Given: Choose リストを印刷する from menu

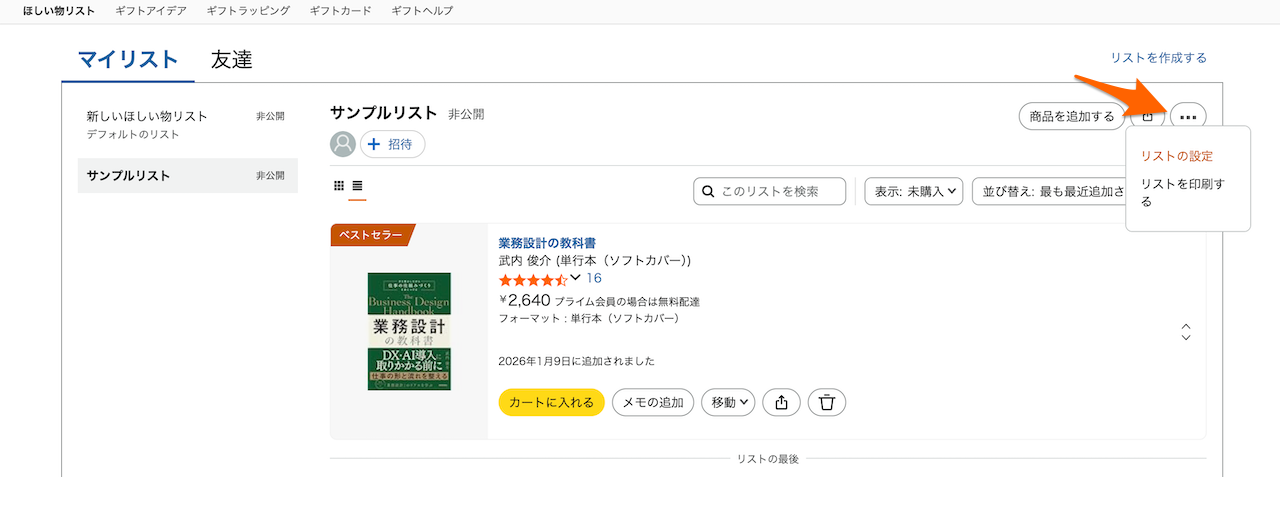Looking at the screenshot, I should click(1182, 192).
